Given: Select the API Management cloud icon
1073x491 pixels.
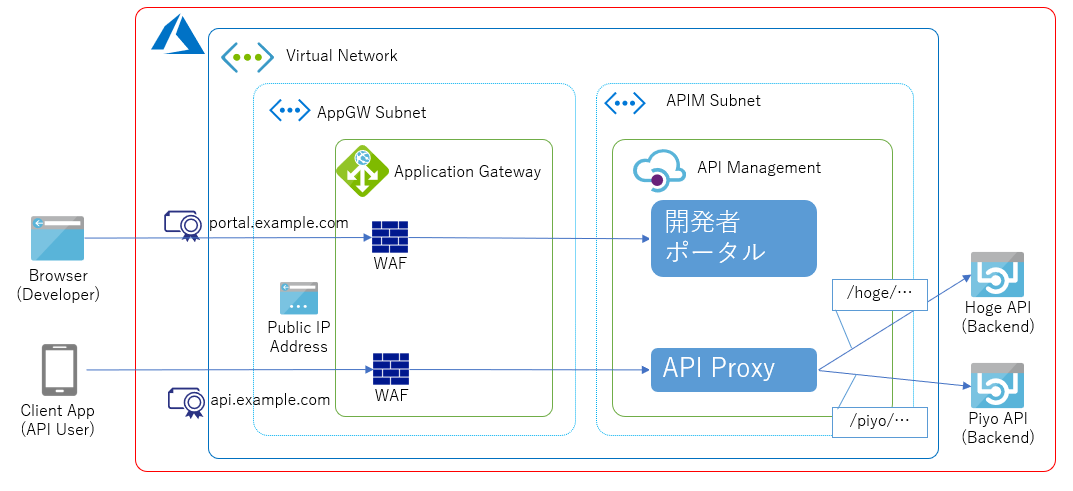Looking at the screenshot, I should 659,170.
